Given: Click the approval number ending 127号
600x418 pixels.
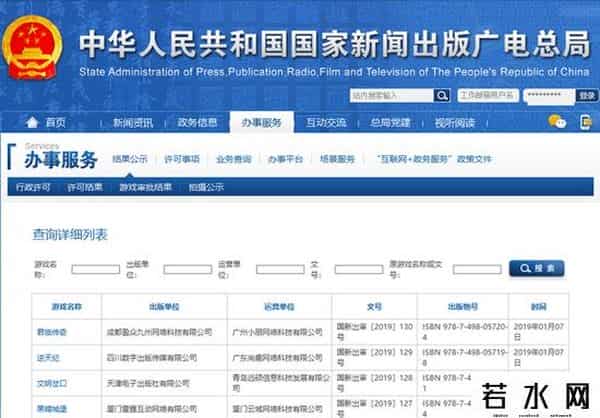Looking at the screenshot, I should point(375,408).
